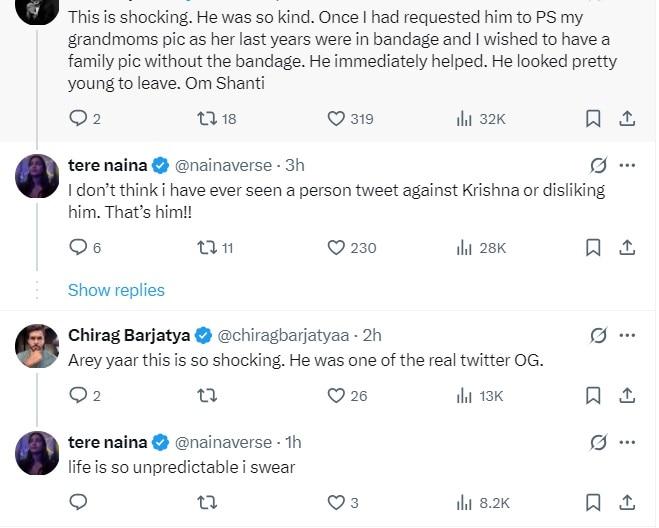The width and height of the screenshot is (659, 528).
Task: Bookmark the 'life is so unpredictable' tweet
Action: click(593, 502)
